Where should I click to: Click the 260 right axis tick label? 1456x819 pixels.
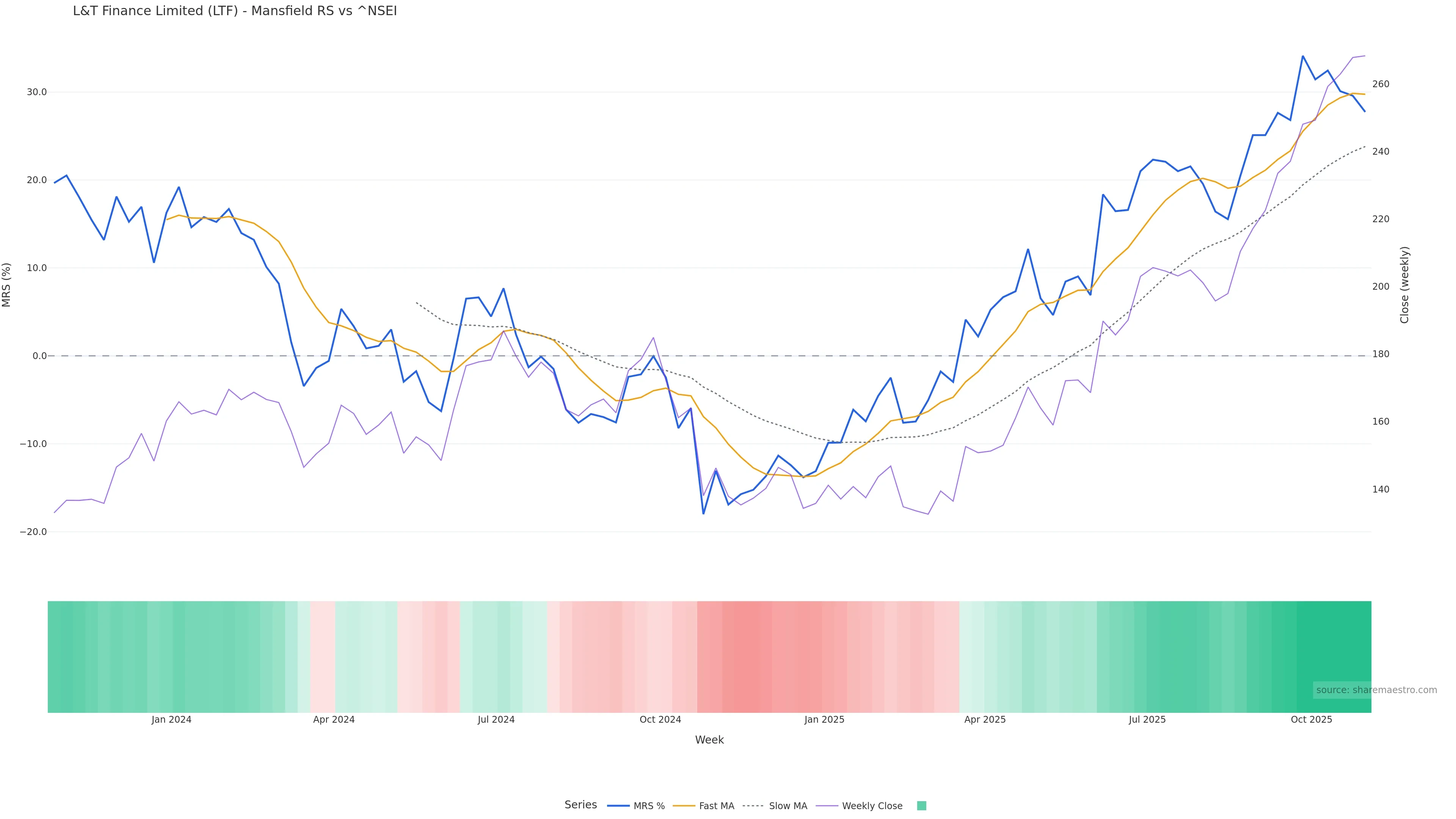click(x=1381, y=84)
